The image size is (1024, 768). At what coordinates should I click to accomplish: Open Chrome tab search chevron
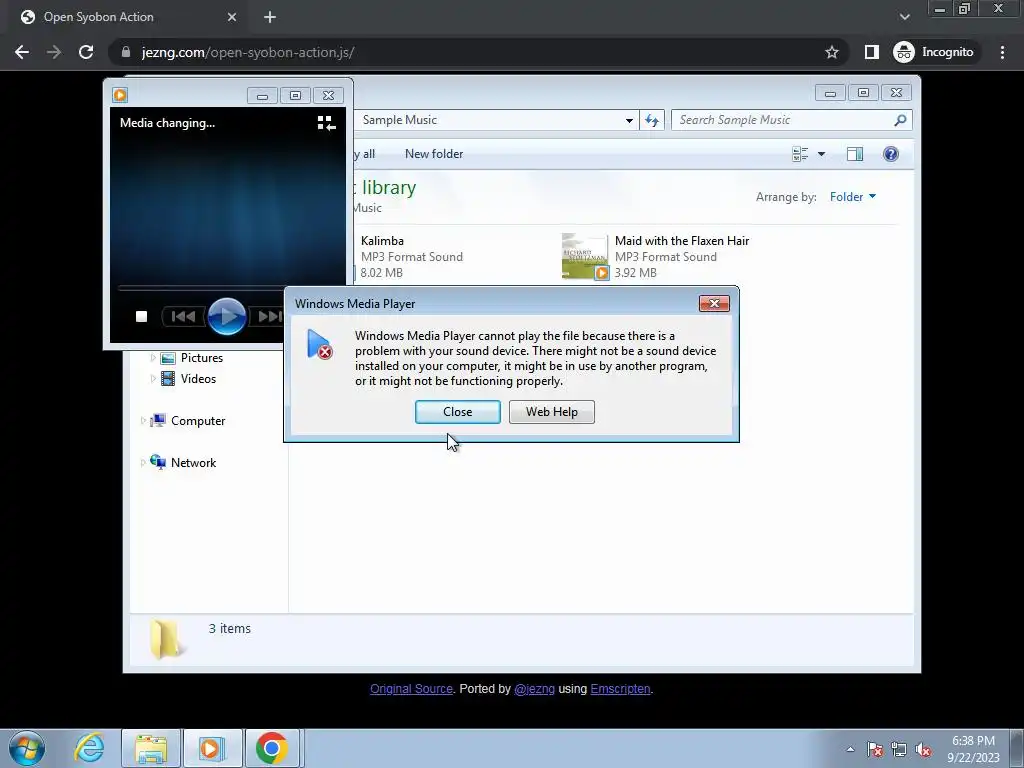[904, 17]
